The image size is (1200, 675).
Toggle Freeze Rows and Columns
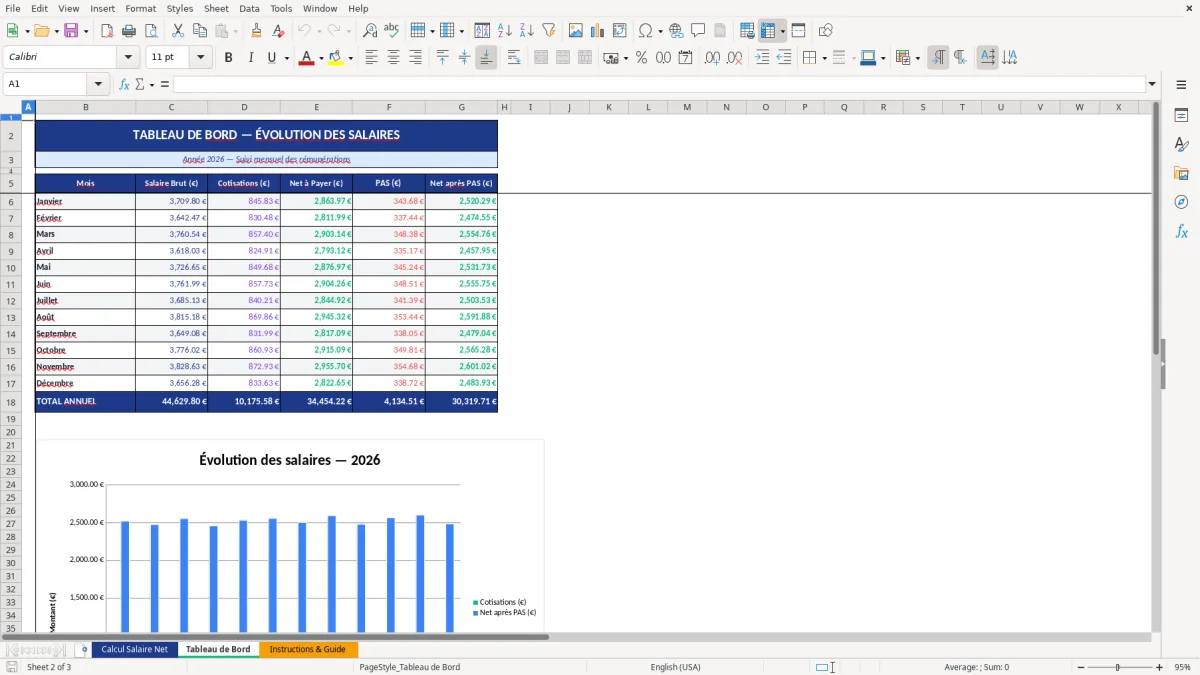[x=767, y=31]
